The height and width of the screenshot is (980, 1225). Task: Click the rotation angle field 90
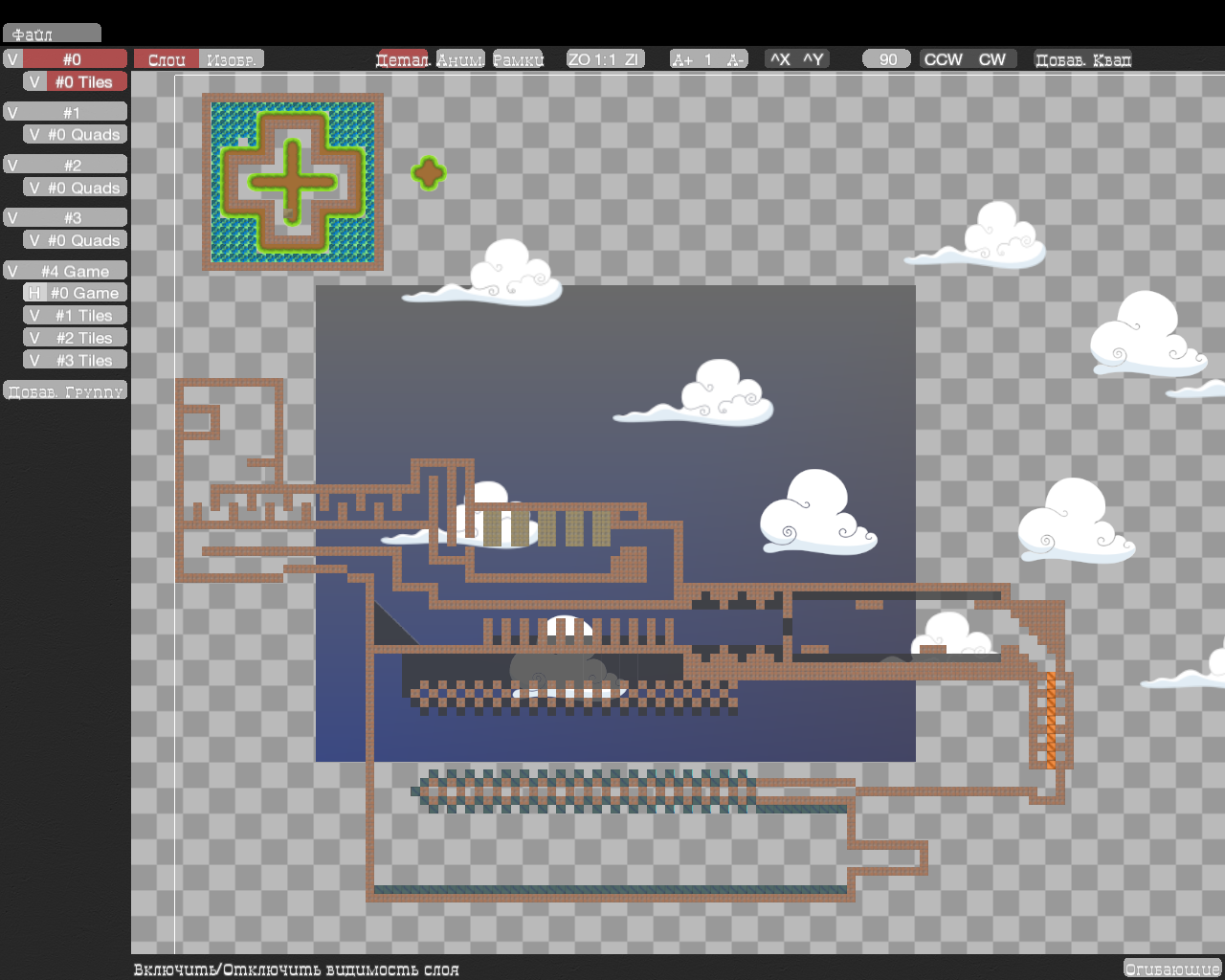pos(888,59)
